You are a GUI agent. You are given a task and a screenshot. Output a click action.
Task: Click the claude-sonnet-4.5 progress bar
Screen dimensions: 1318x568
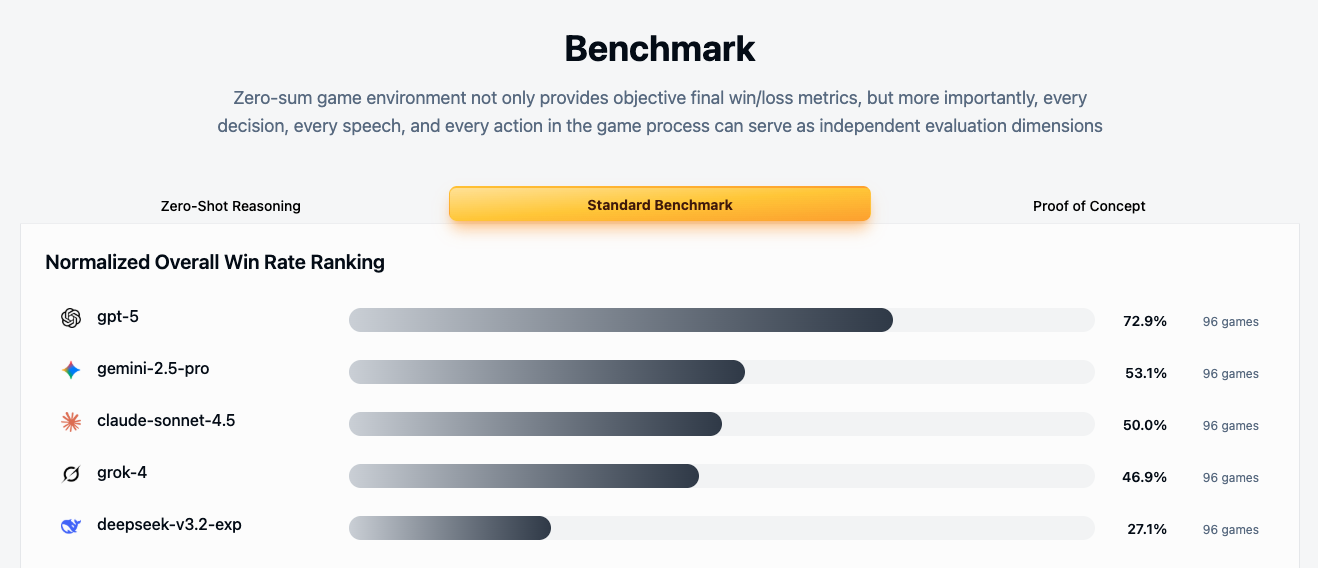click(535, 424)
